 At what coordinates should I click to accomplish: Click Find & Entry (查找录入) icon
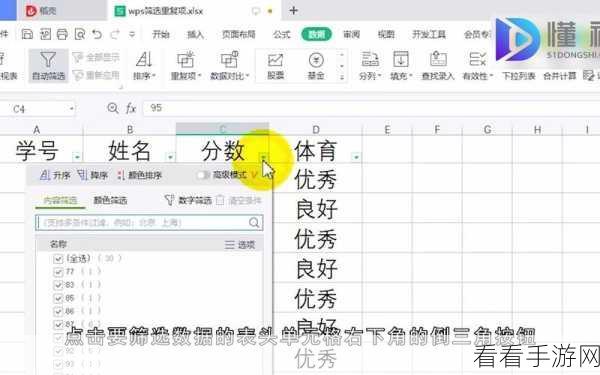click(x=438, y=65)
